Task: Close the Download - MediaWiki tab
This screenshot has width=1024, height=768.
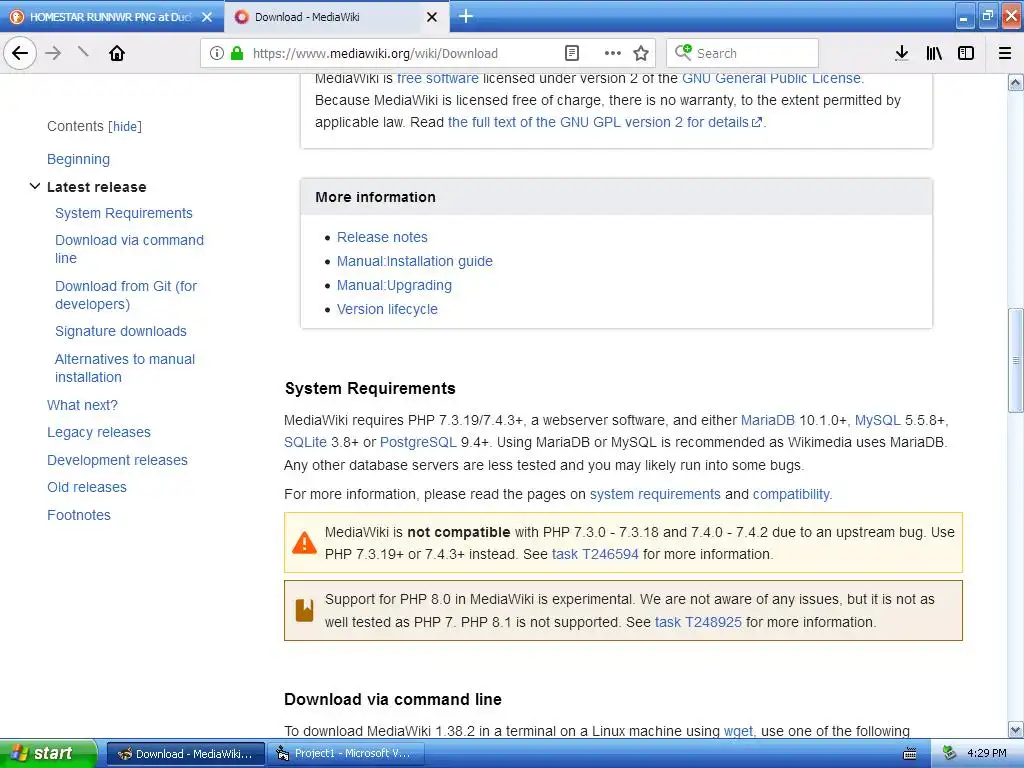Action: click(x=432, y=17)
